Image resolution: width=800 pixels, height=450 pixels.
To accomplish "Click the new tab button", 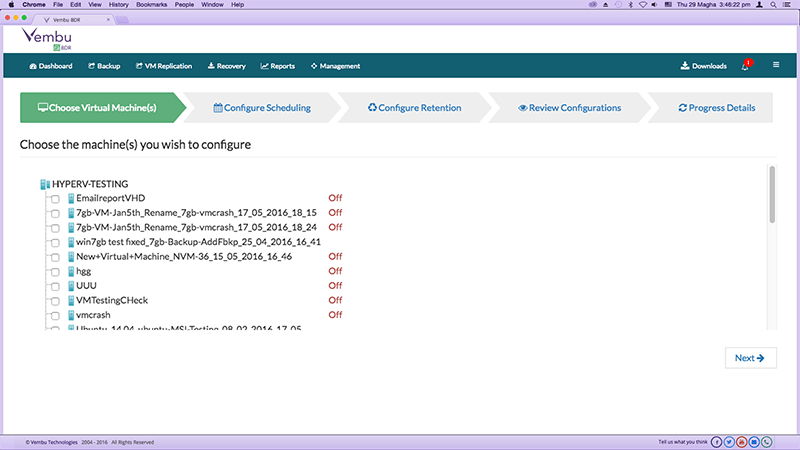I will tap(122, 20).
